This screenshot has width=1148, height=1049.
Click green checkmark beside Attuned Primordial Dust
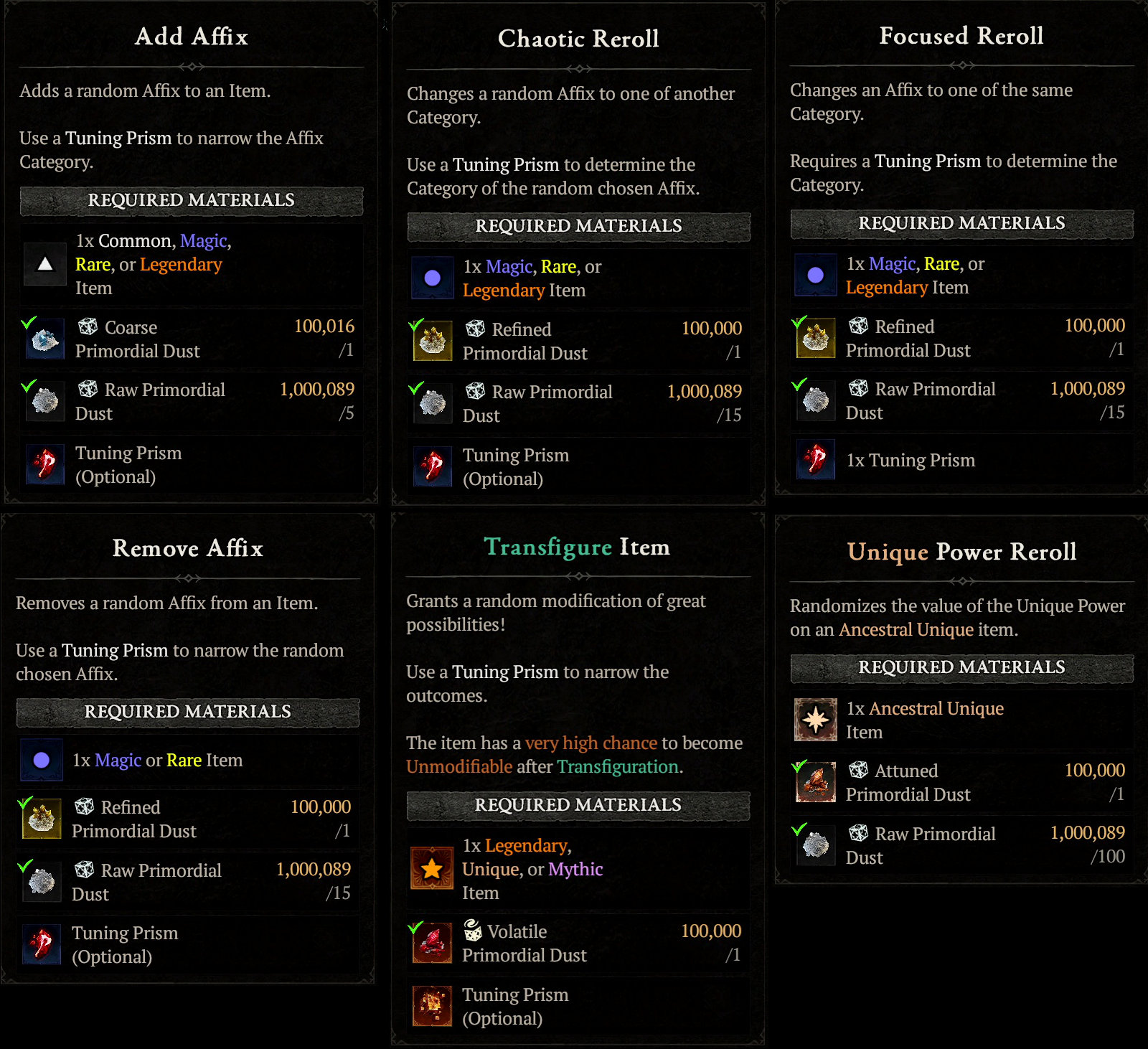coord(799,766)
